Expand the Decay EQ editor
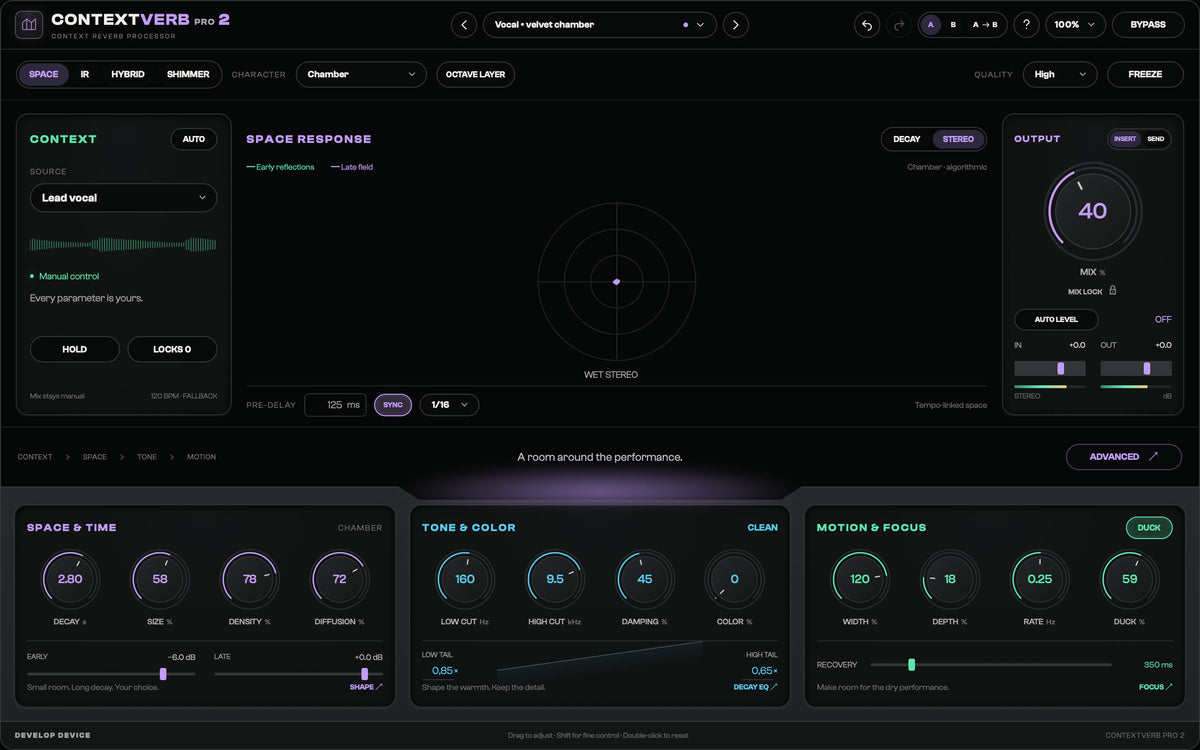This screenshot has width=1200, height=750. 755,687
